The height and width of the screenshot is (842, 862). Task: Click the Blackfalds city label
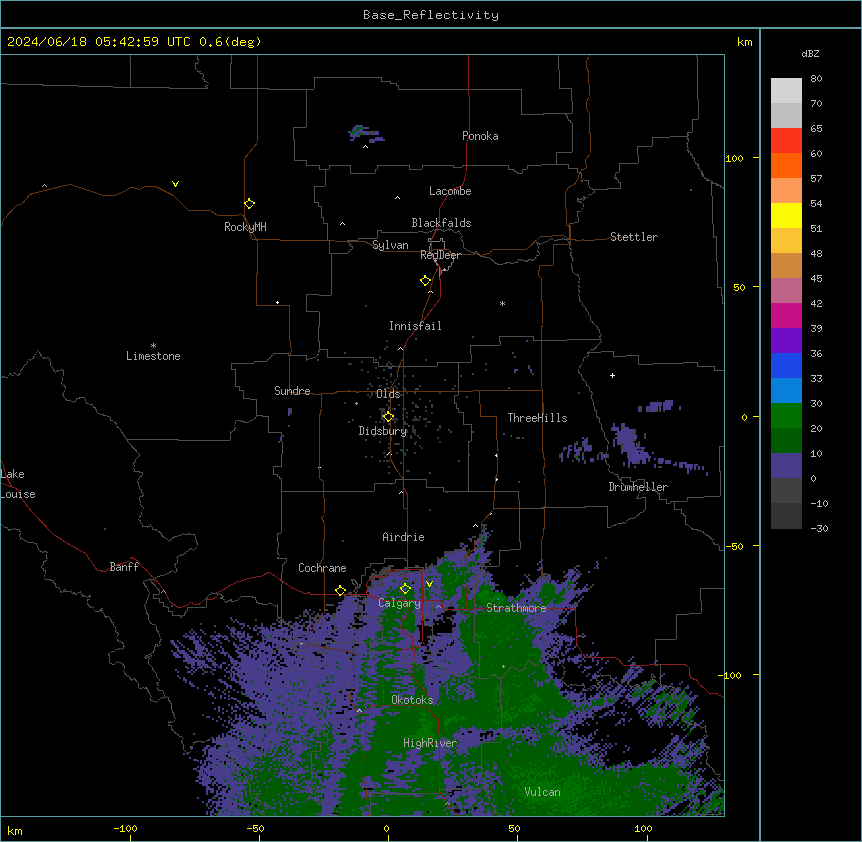[441, 223]
